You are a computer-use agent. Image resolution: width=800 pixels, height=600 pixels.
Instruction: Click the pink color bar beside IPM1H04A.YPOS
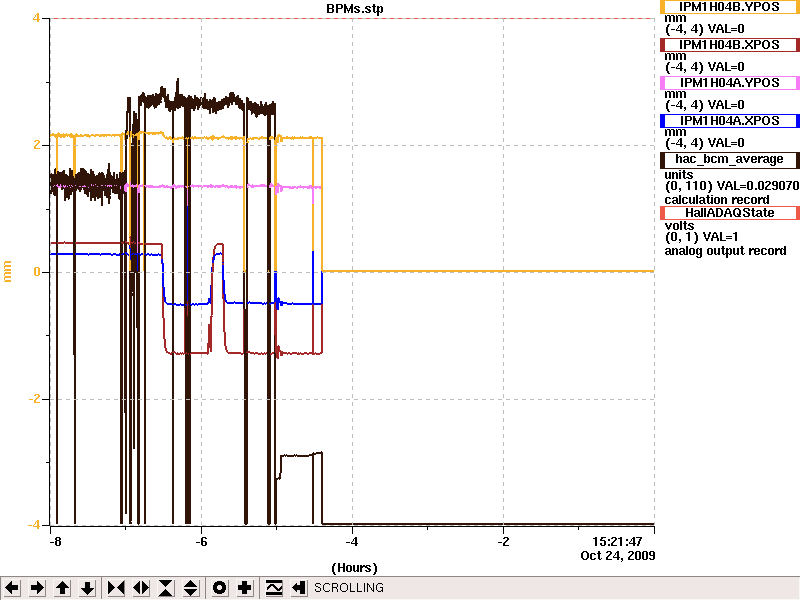(662, 83)
